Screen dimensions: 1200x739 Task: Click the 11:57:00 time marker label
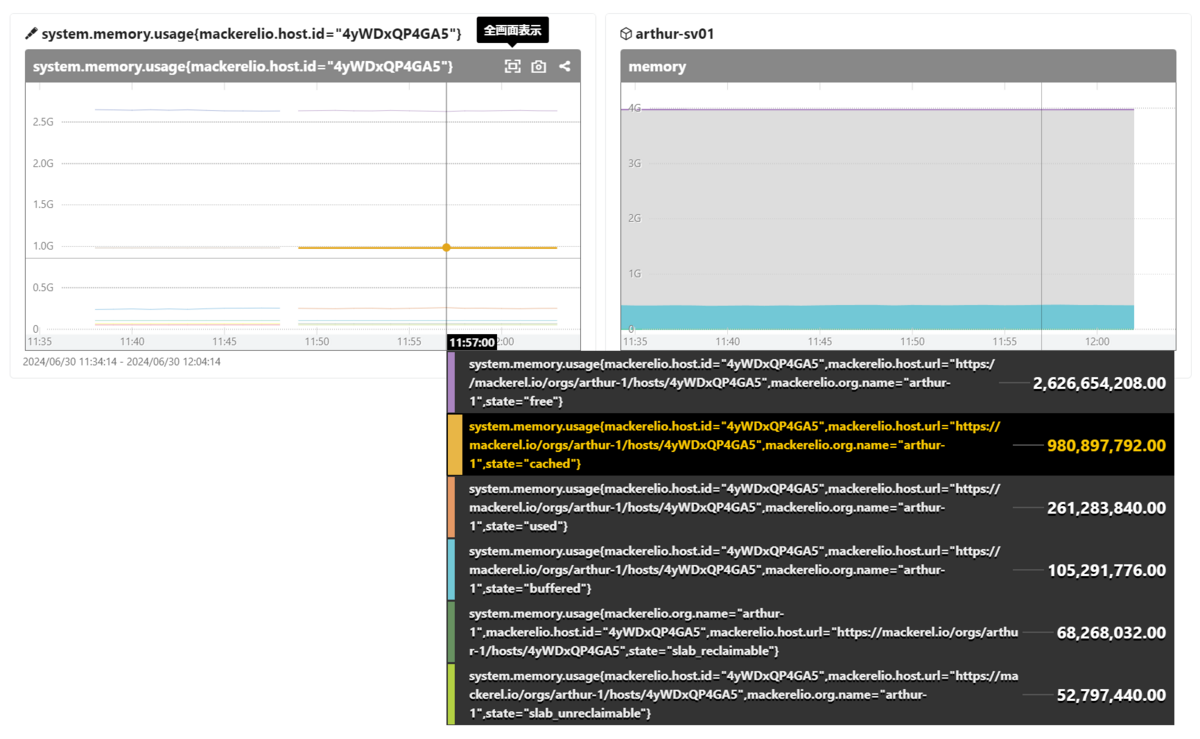[472, 343]
